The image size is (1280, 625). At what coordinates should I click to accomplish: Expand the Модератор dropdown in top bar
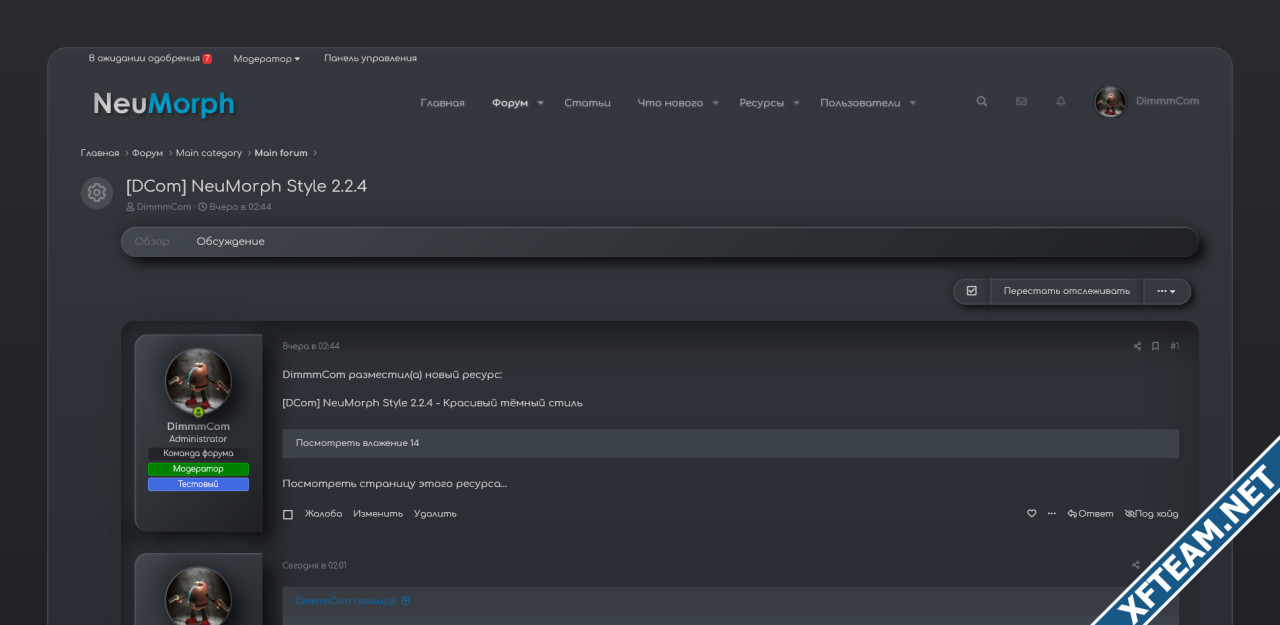tap(267, 59)
